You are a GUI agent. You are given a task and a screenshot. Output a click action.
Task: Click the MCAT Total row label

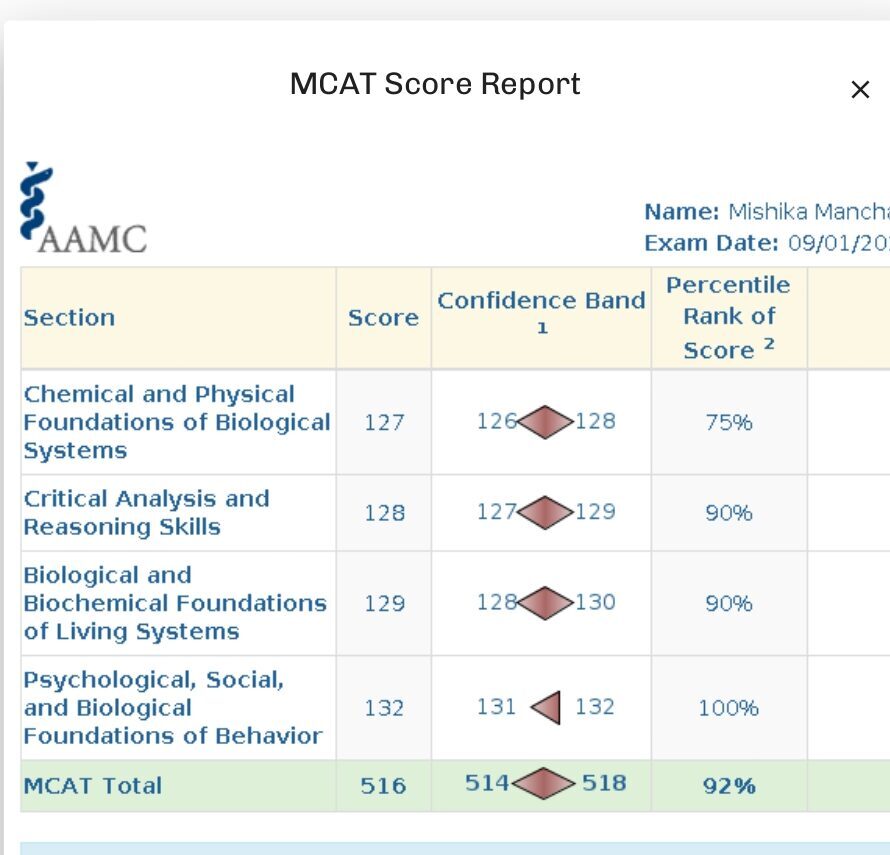click(x=93, y=785)
